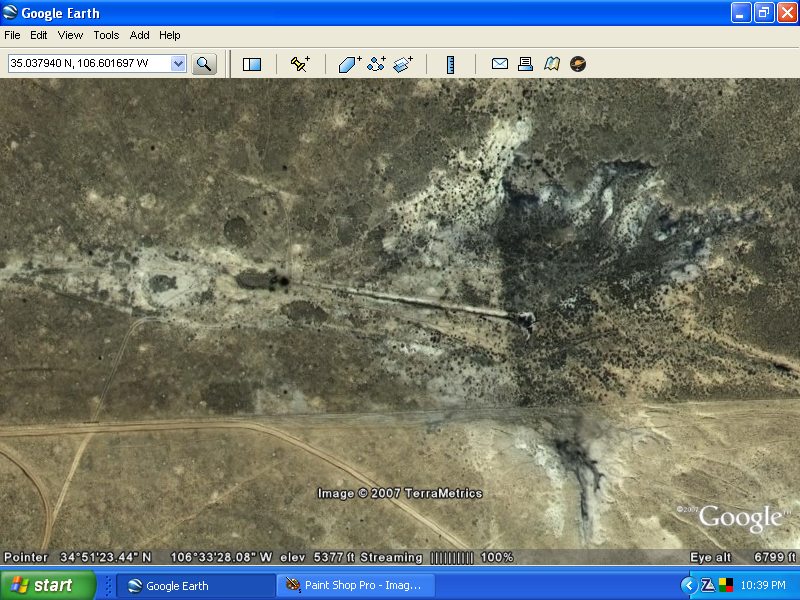
Task: Email the view with envelope icon
Action: [x=499, y=64]
